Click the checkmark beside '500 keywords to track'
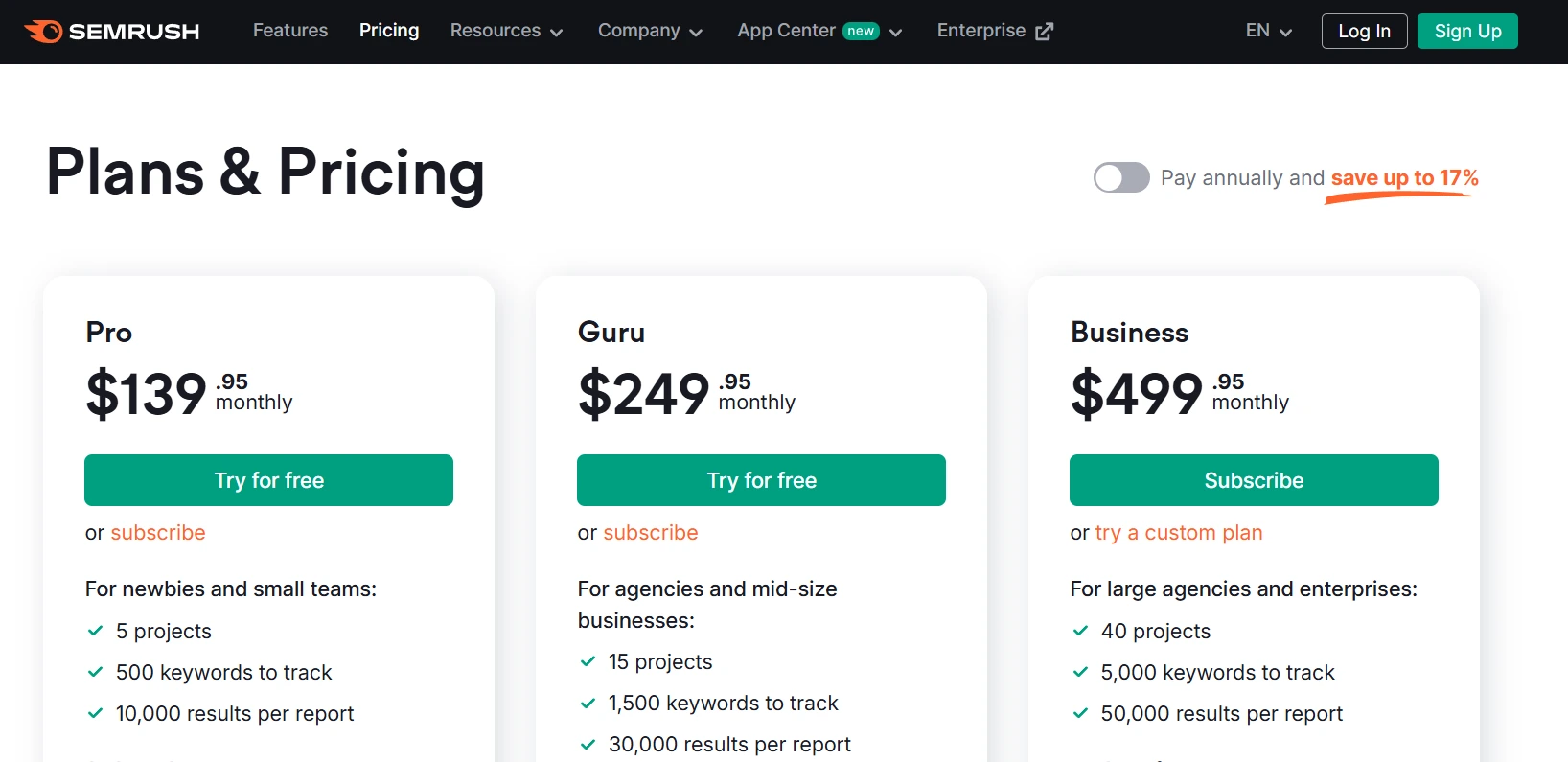The height and width of the screenshot is (762, 1568). (x=95, y=672)
